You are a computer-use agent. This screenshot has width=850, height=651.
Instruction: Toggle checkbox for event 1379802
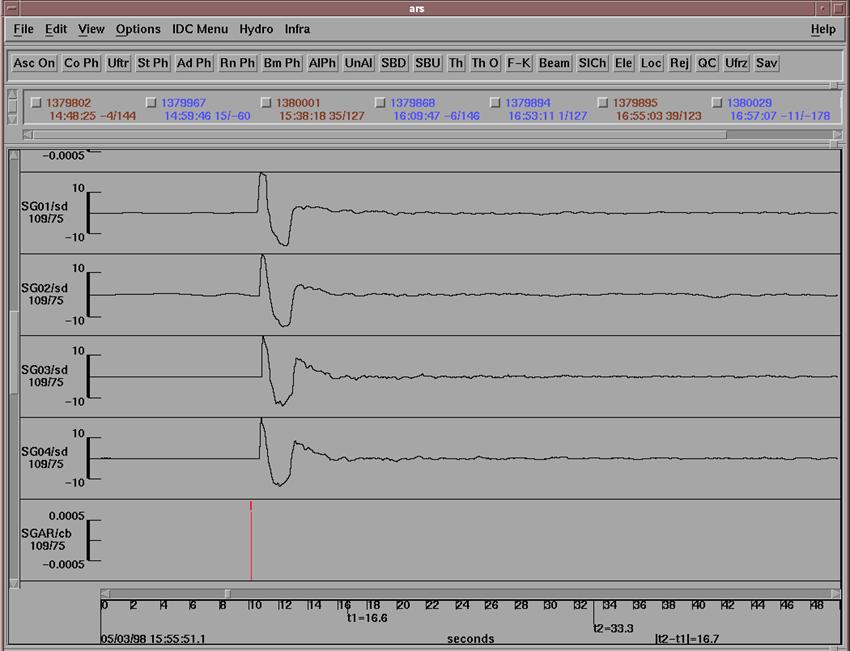click(37, 102)
